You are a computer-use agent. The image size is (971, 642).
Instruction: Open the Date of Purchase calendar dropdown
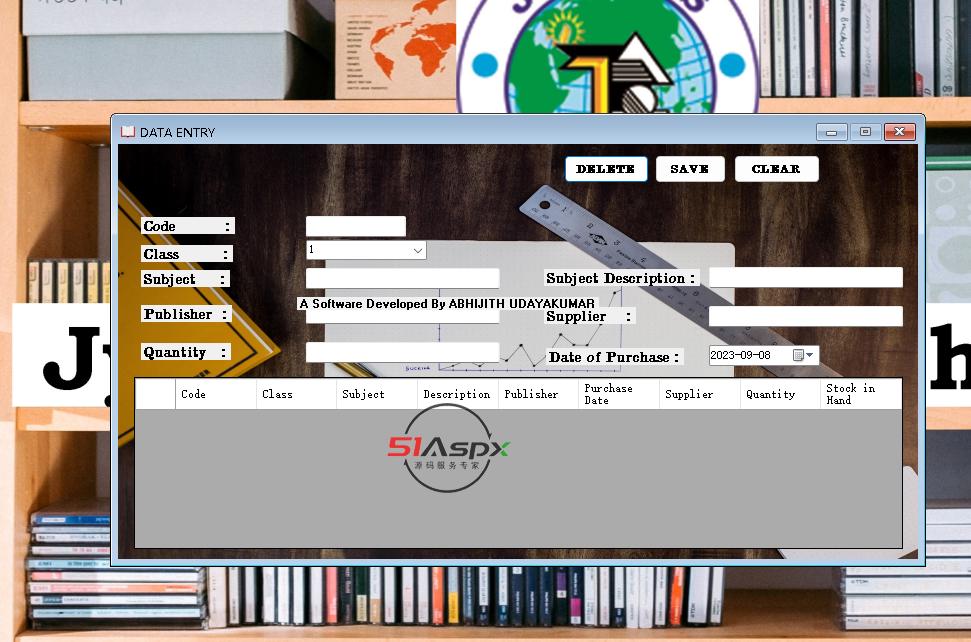click(x=803, y=355)
